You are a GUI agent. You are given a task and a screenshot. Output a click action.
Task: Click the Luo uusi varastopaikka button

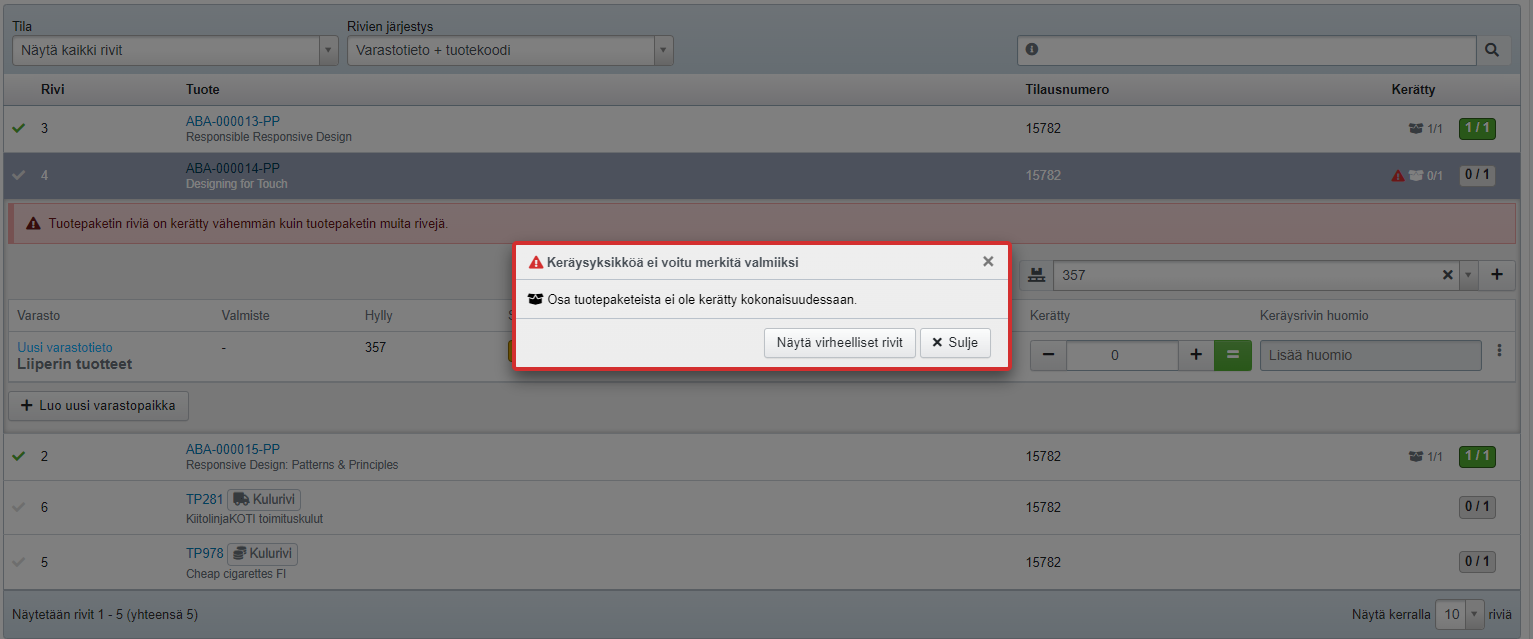pos(98,406)
